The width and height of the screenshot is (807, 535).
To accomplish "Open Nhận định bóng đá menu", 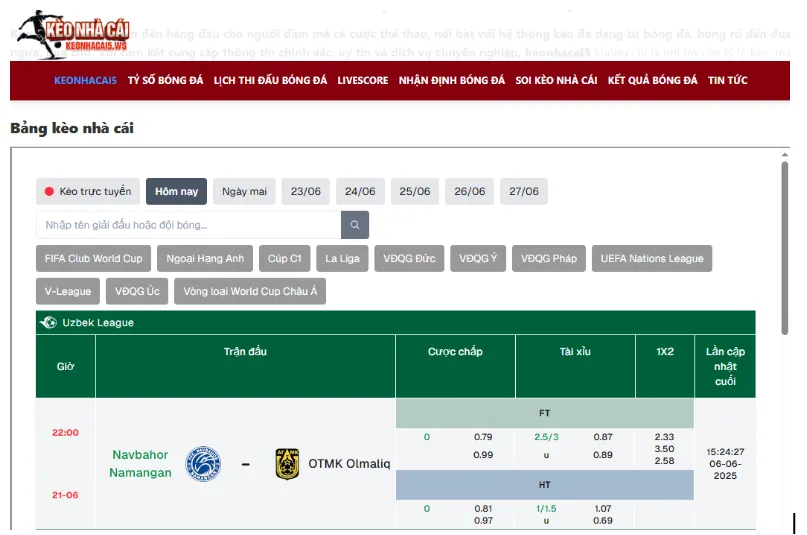I will click(452, 80).
